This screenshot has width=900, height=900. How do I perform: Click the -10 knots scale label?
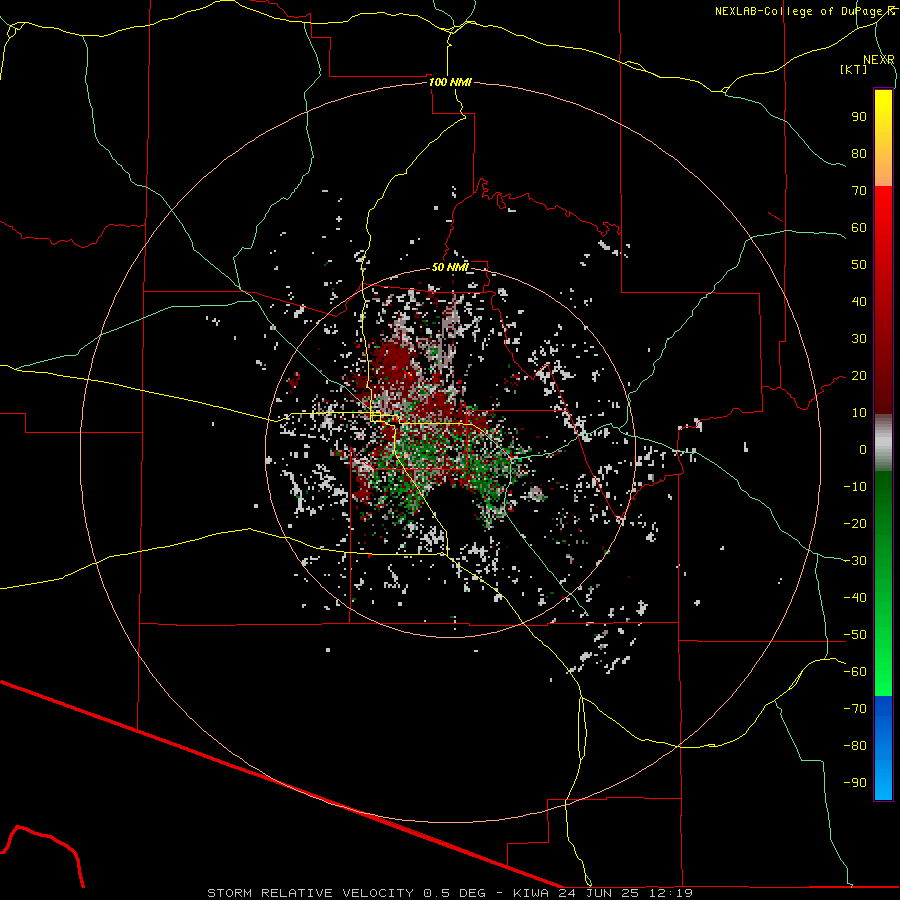[855, 487]
